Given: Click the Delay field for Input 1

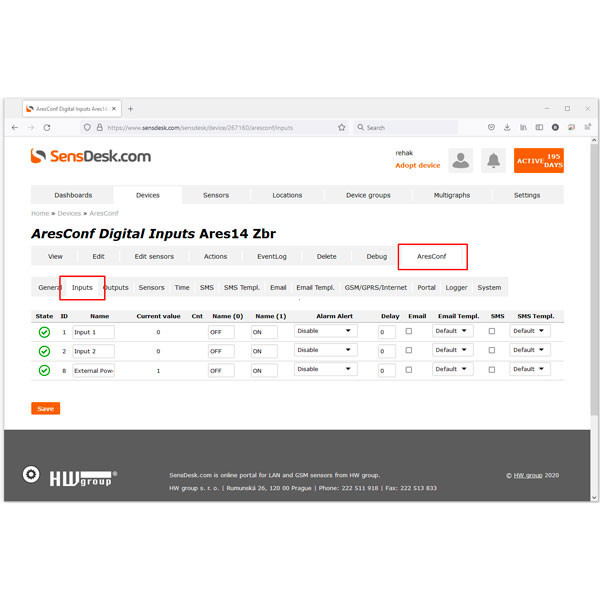Looking at the screenshot, I should [386, 332].
